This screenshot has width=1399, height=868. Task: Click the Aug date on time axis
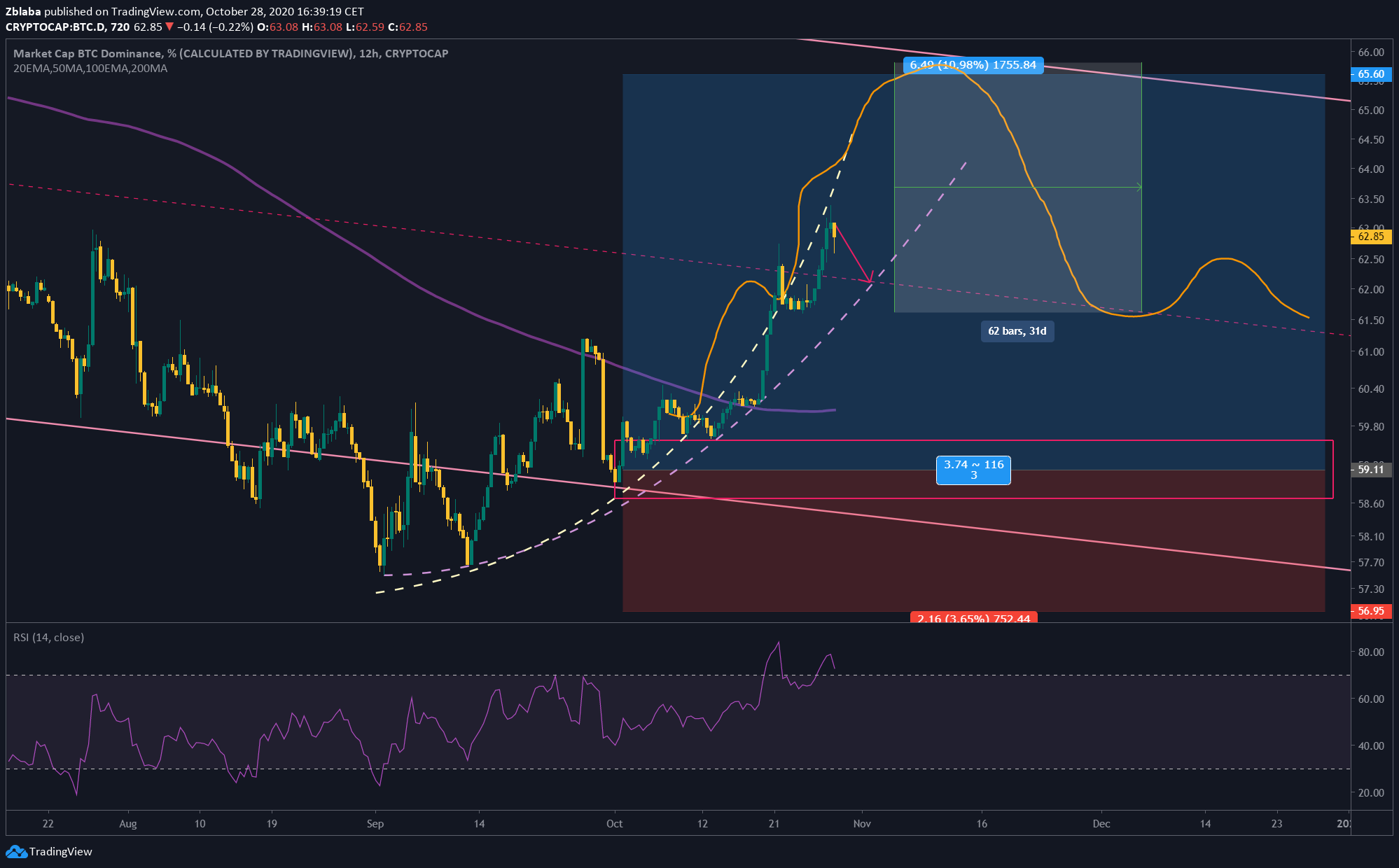coord(128,823)
